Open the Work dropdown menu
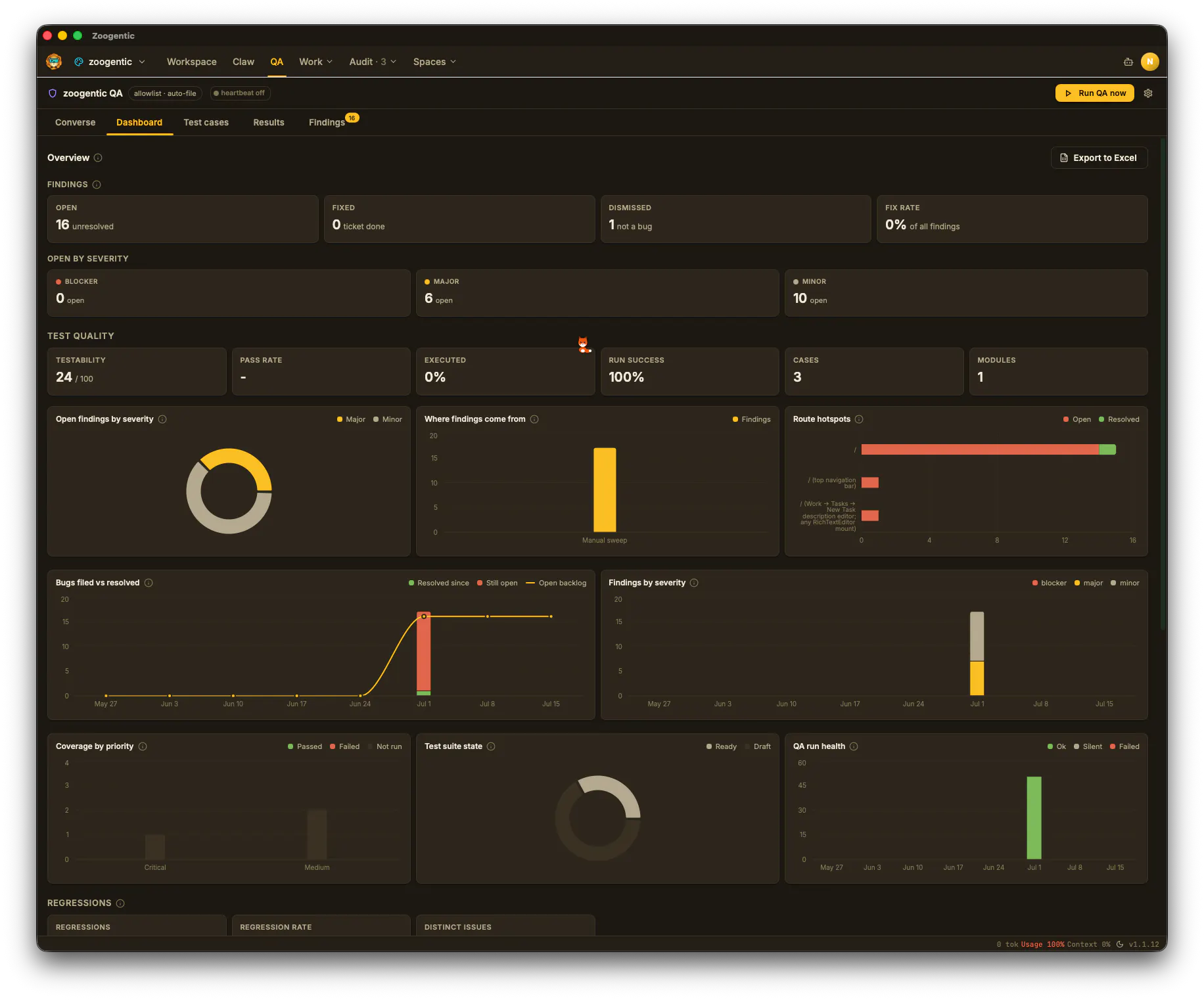Viewport: 1204px width, 1000px height. (315, 62)
